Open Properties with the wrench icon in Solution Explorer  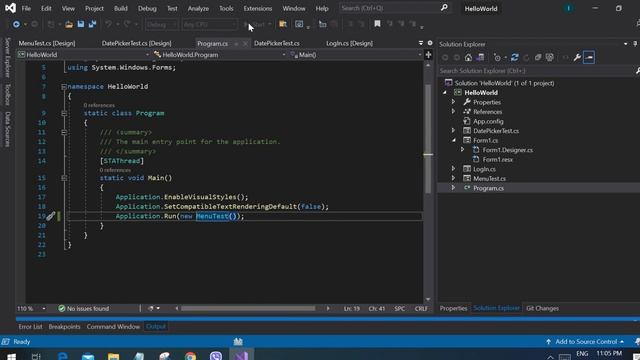point(577,58)
